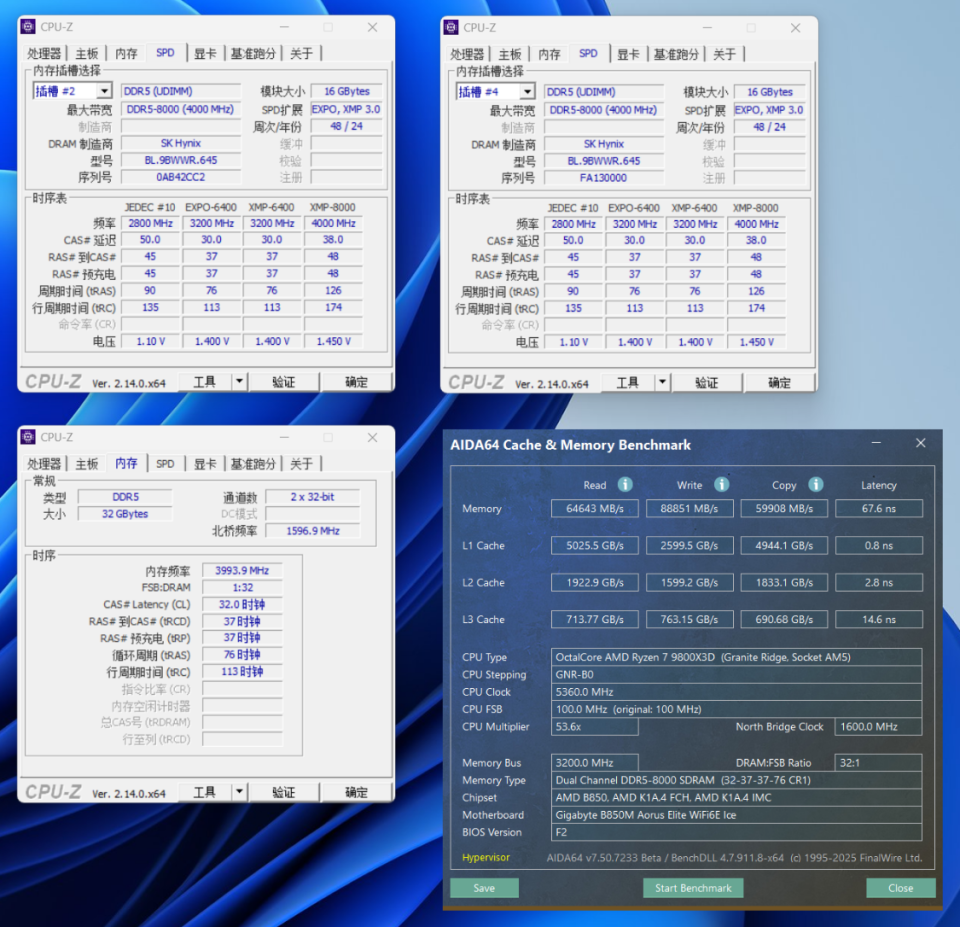Open slot #2 dropdown in top-left CPU-Z
Viewport: 960px width, 927px height.
105,91
